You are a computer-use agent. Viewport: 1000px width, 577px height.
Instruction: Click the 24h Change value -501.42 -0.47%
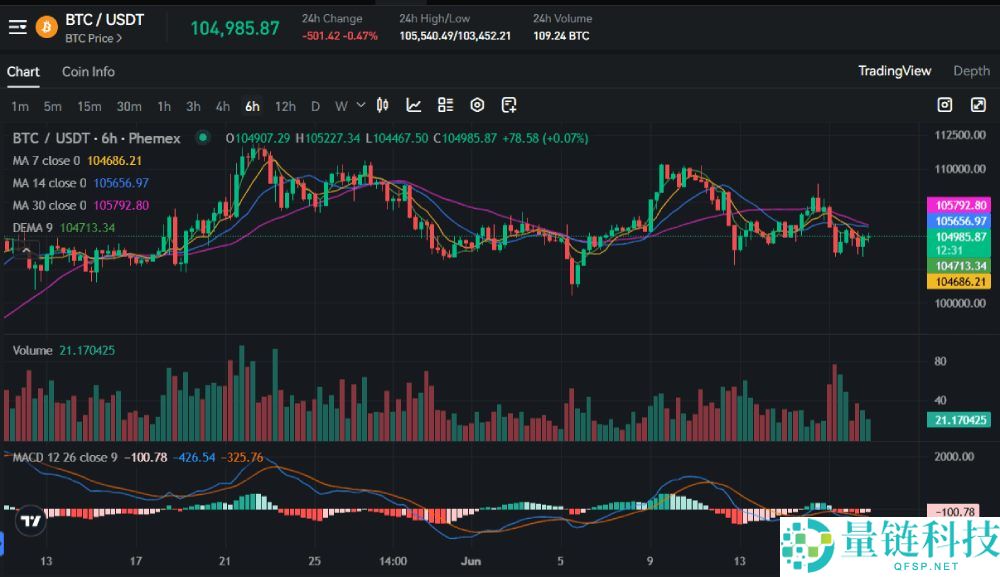coord(339,36)
